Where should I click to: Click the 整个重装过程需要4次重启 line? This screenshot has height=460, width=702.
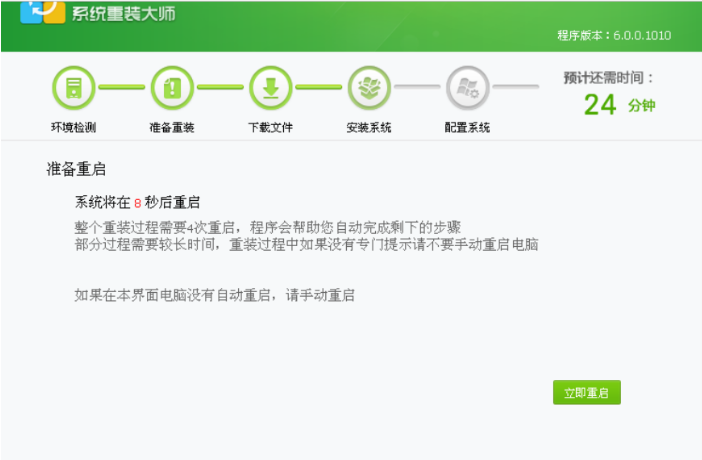click(x=267, y=228)
